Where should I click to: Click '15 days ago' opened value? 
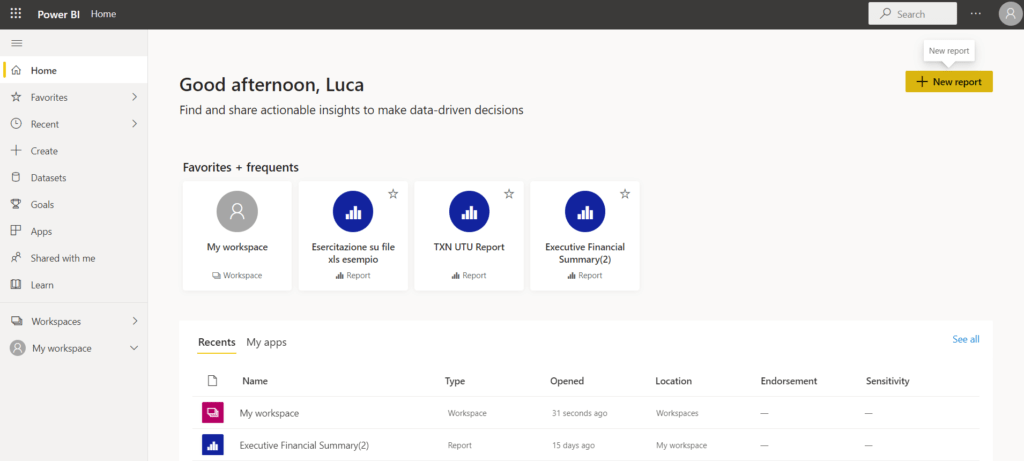[x=573, y=445]
